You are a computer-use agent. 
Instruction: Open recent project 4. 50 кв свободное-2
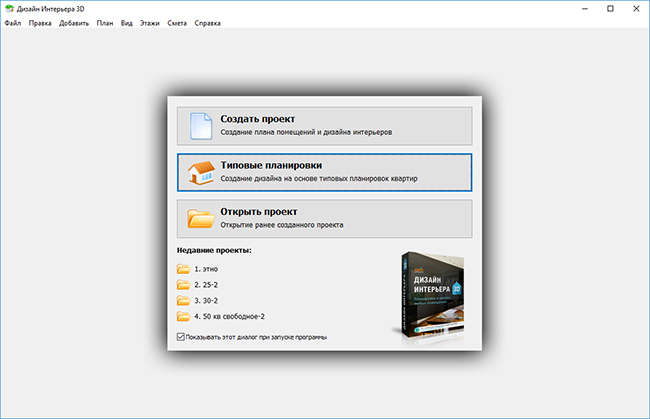(229, 316)
